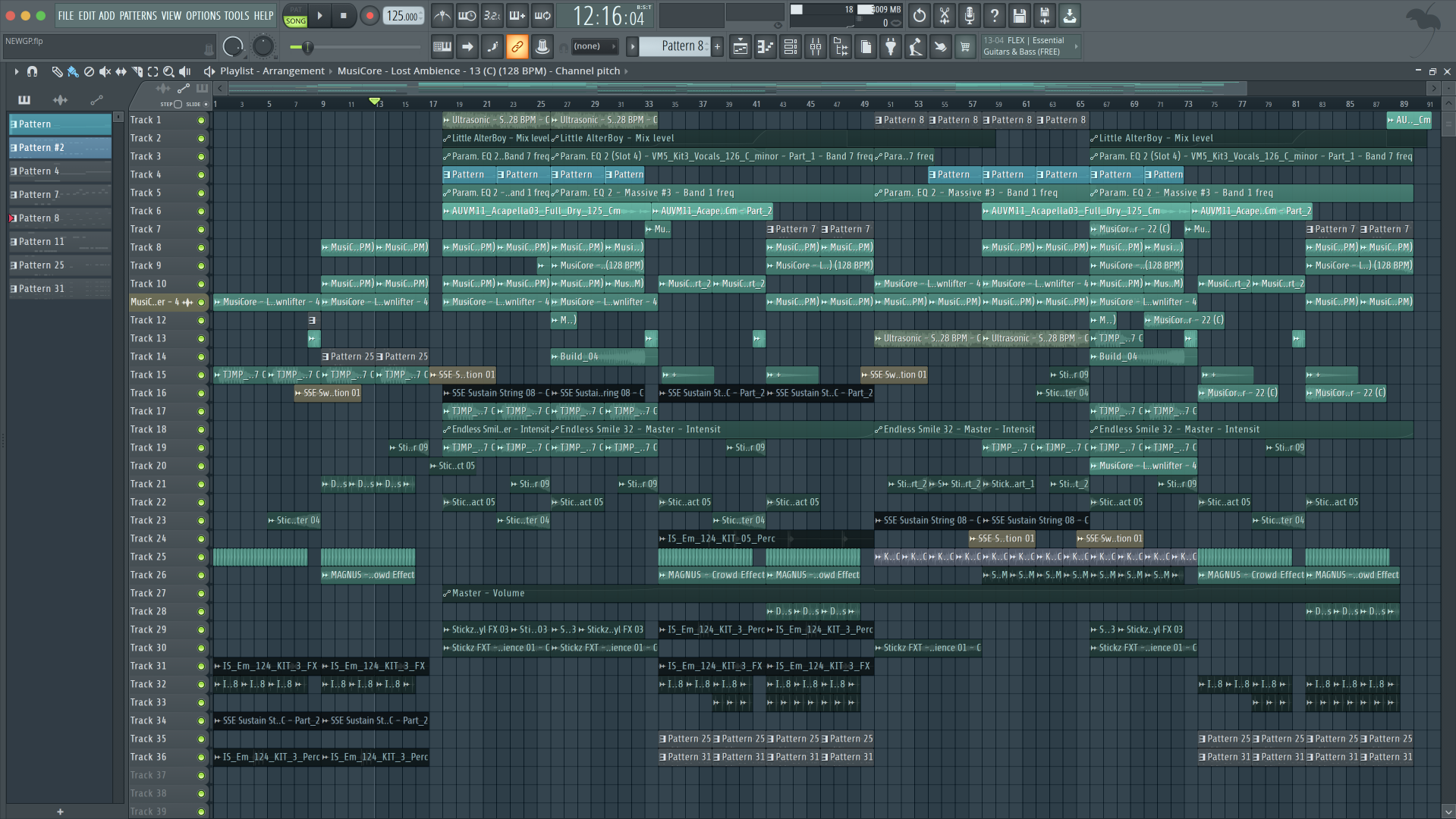Click the microphone one-click recording icon
This screenshot has width=1456, height=819.
pos(969,15)
